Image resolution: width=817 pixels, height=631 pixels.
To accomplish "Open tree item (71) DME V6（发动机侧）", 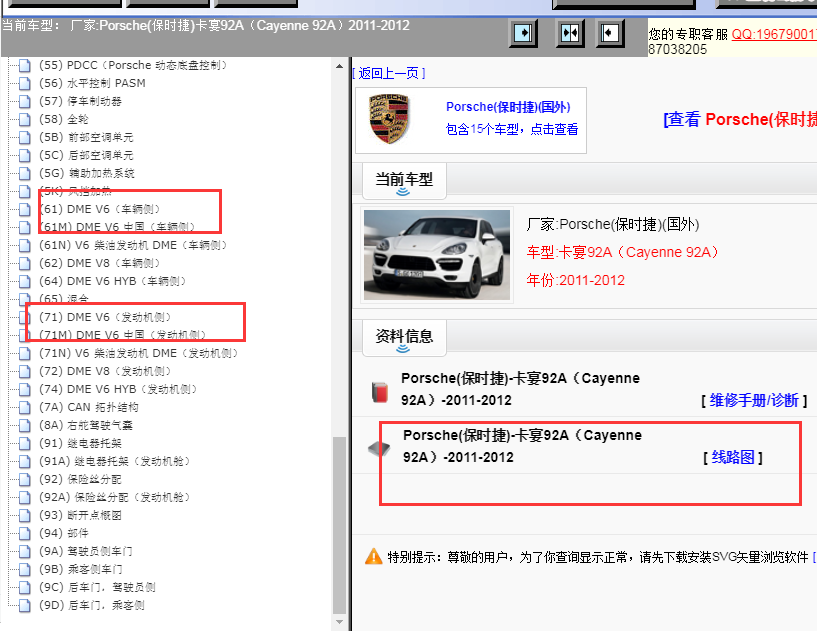I will tap(105, 317).
